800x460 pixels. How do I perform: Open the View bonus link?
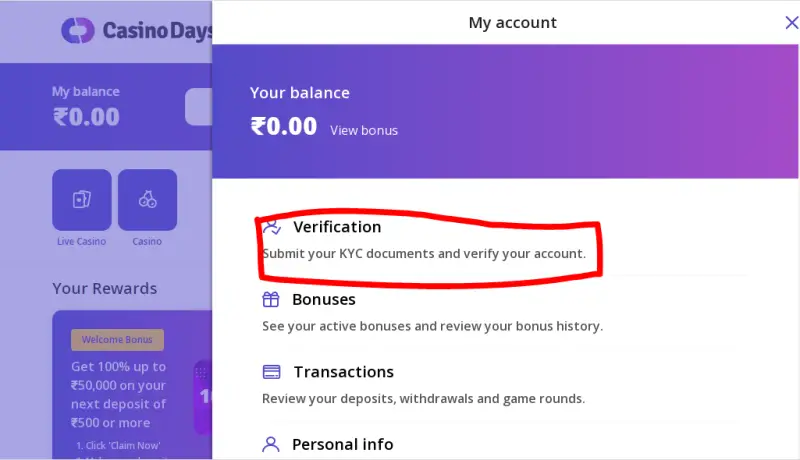coord(364,130)
